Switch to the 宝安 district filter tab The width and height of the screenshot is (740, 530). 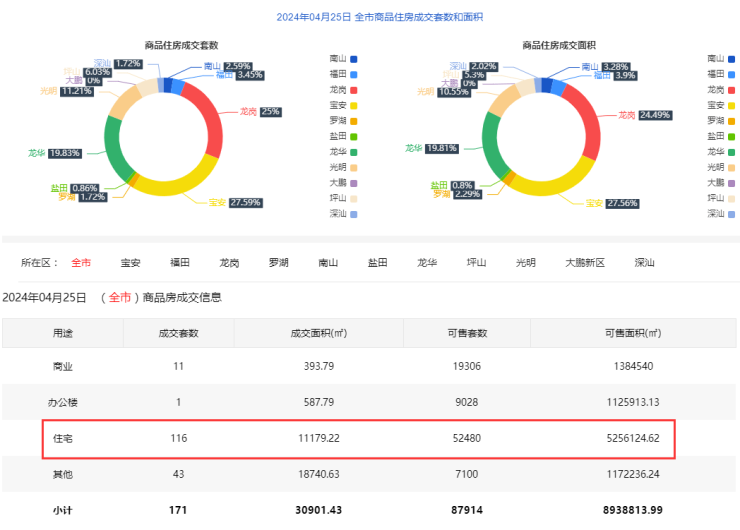click(130, 263)
